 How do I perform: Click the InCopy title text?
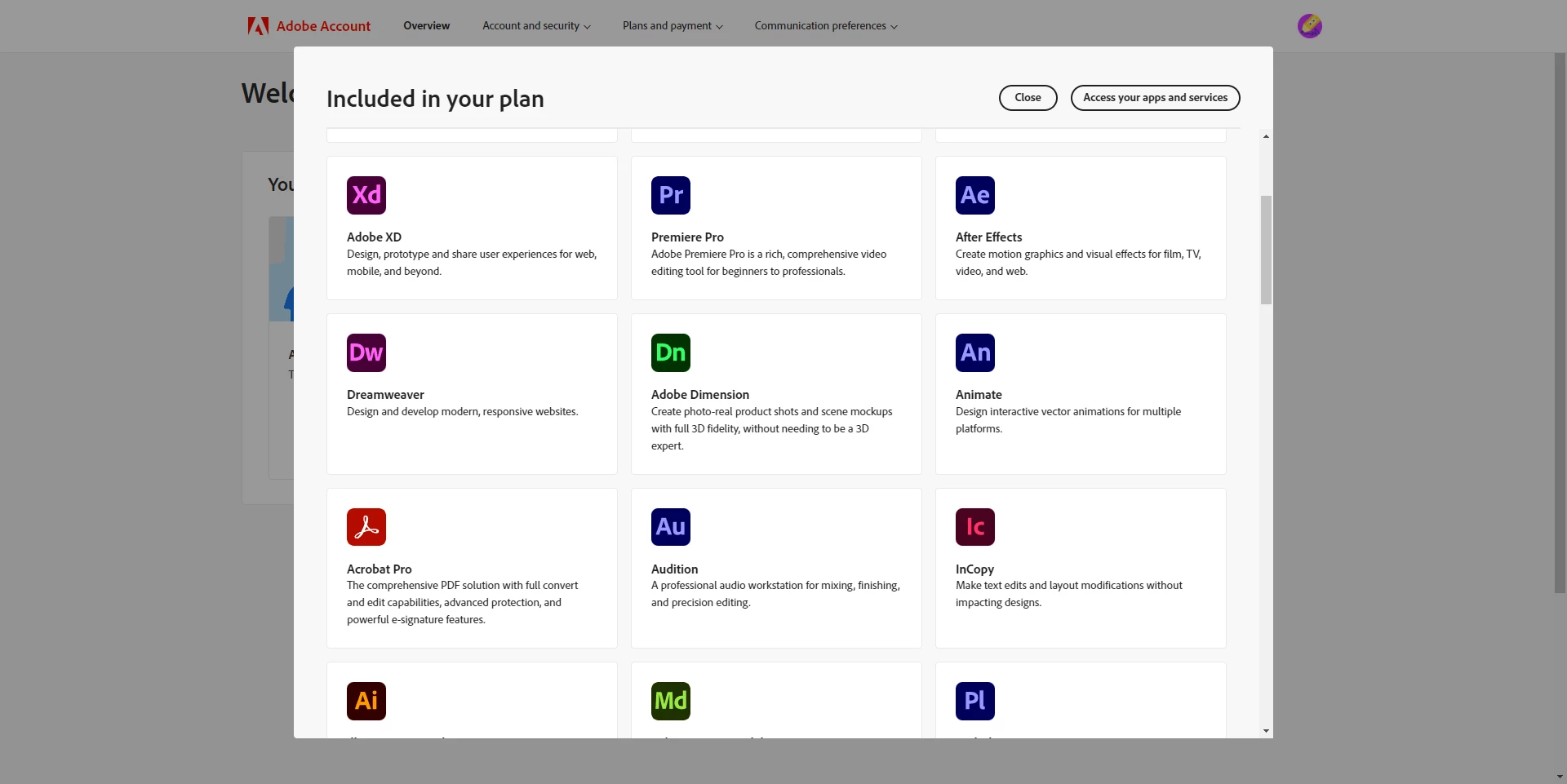(974, 569)
